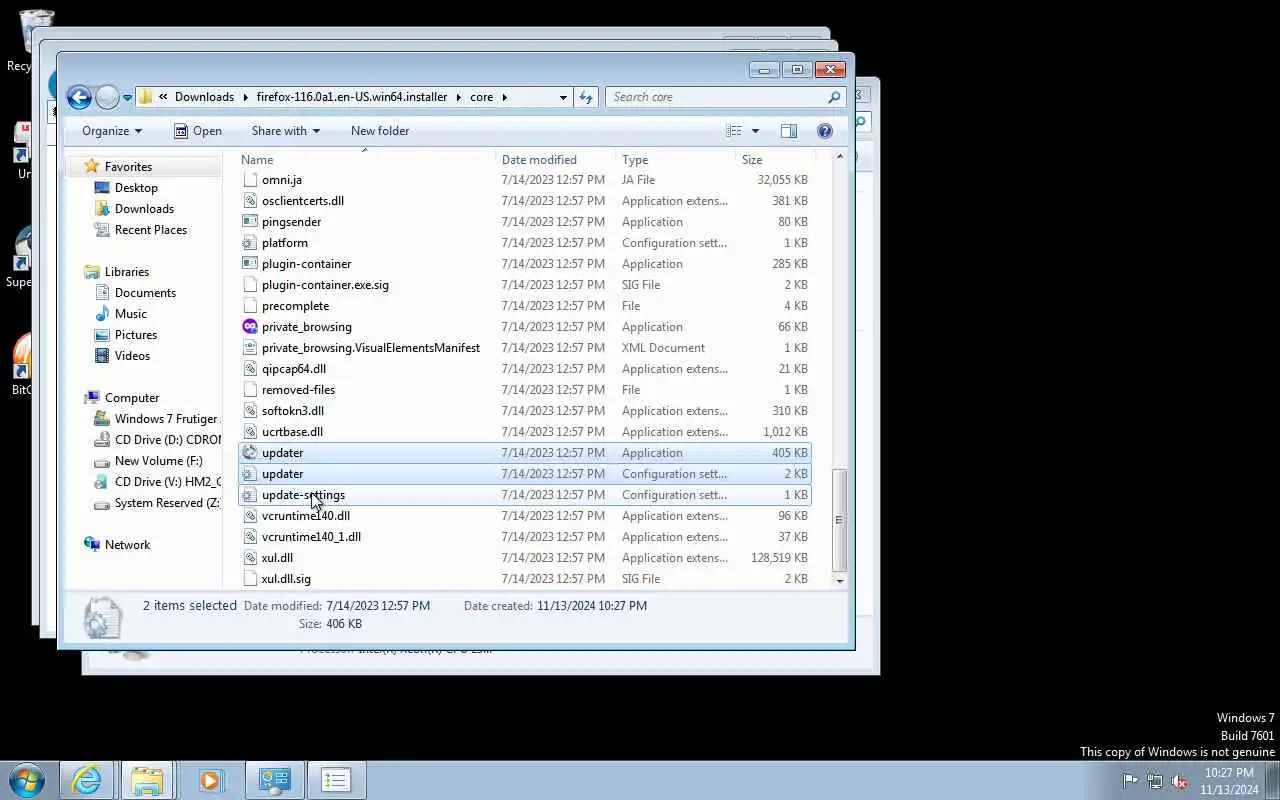Screen dimensions: 1280x800
Task: Sort by the Size column header
Action: tap(752, 160)
